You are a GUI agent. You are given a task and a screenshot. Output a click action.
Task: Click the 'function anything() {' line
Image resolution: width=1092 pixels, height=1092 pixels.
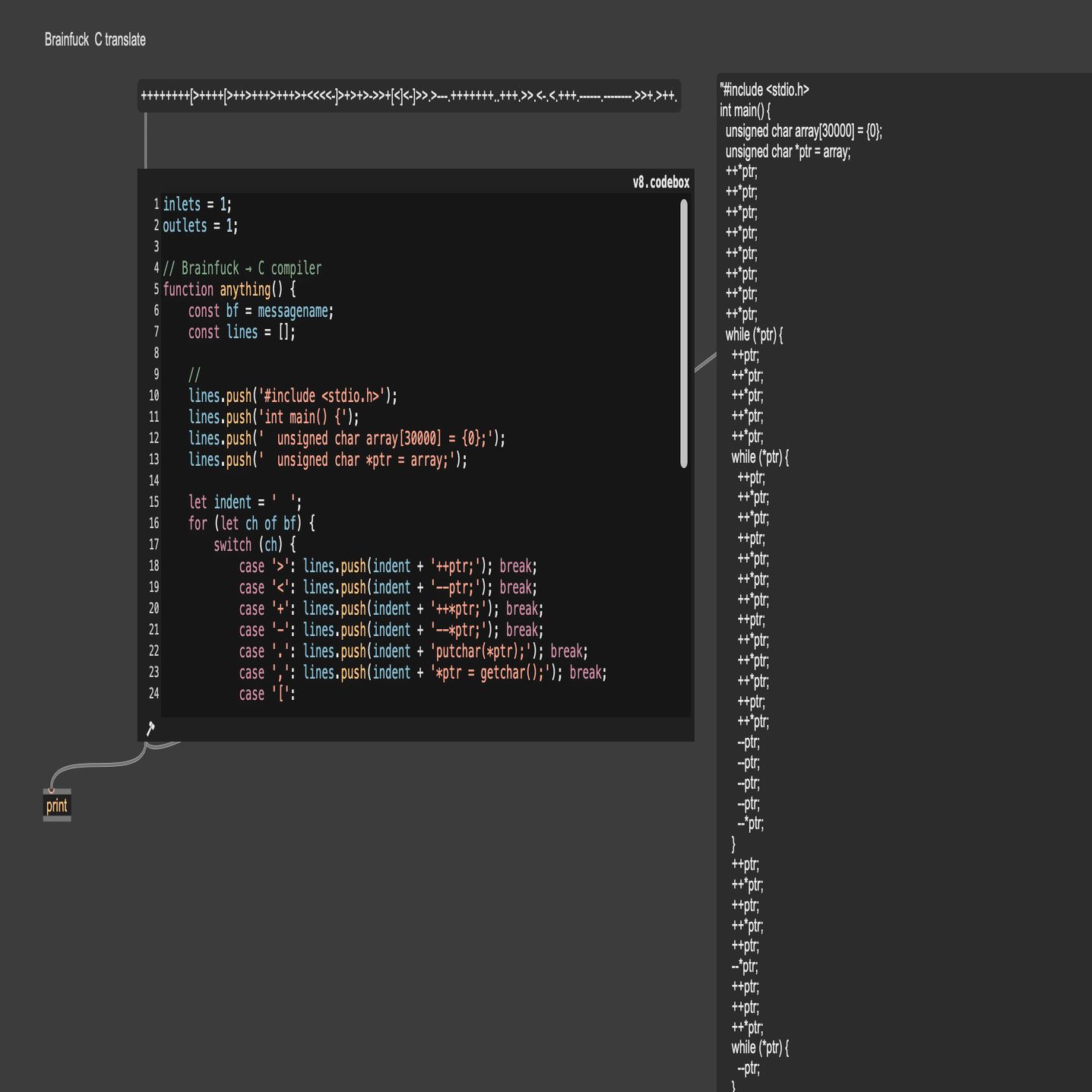tap(229, 290)
